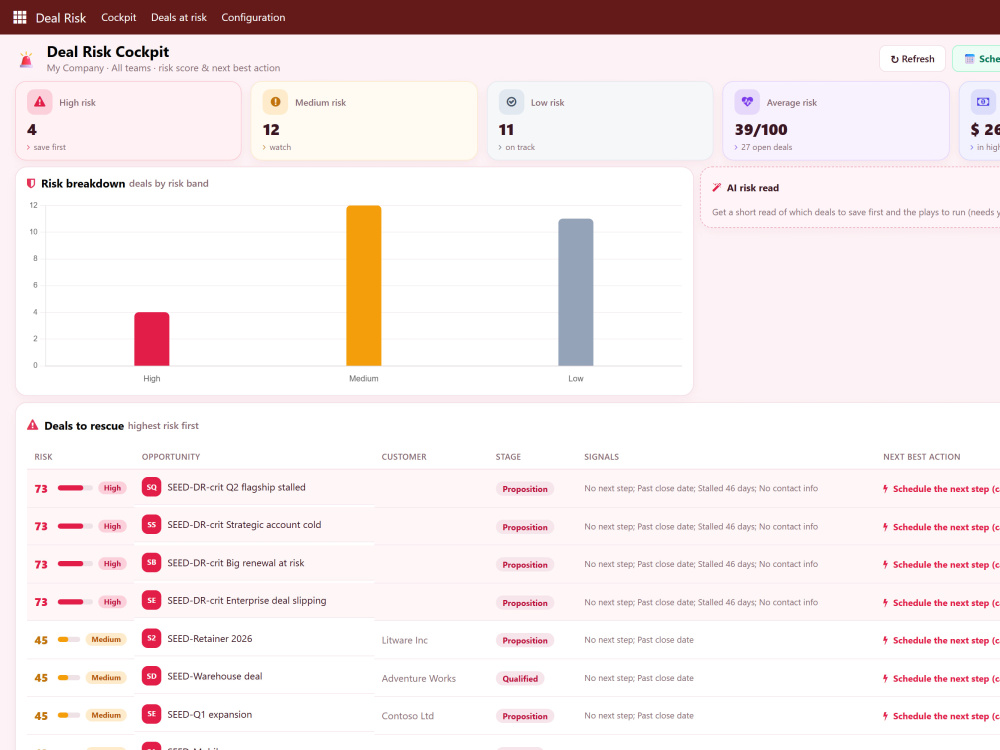Schedule next step for Q2 flagship stalled
Viewport: 1000px width, 750px height.
coord(941,489)
